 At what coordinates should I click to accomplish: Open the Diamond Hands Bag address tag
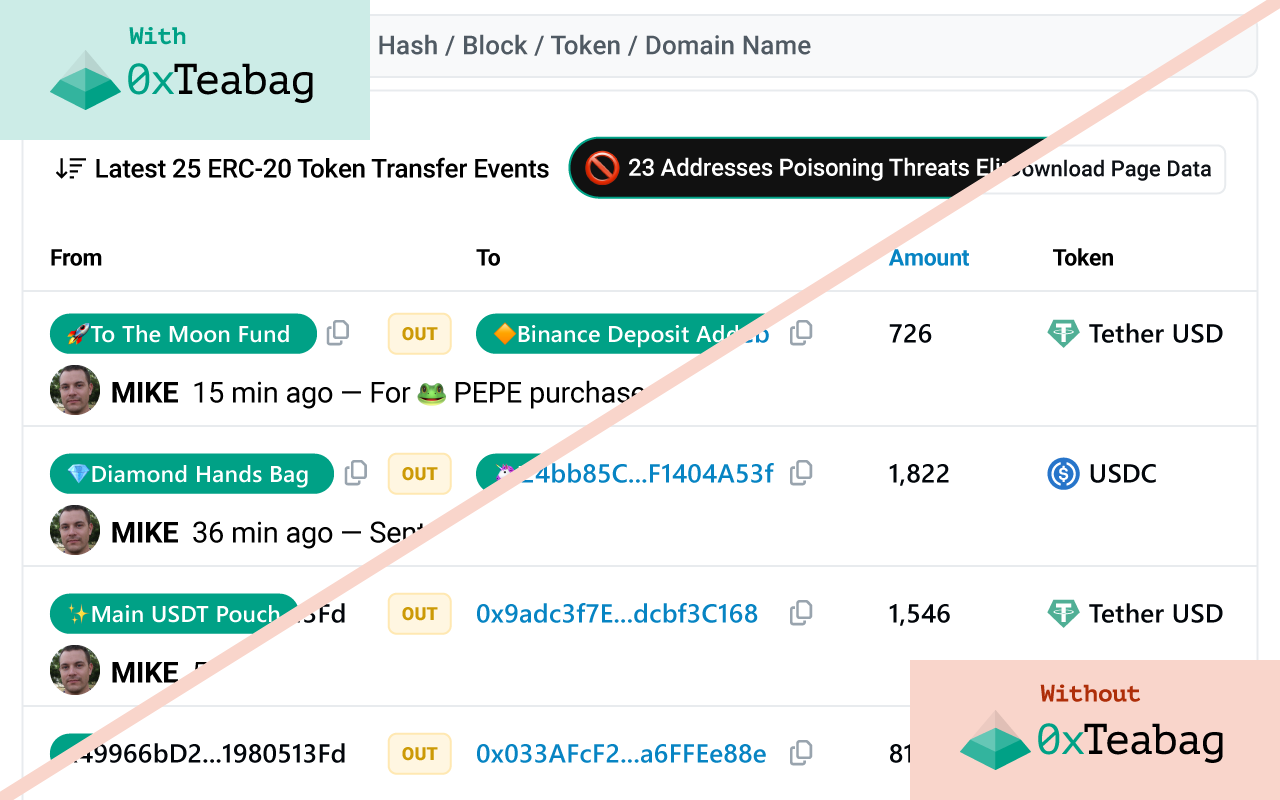coord(192,474)
